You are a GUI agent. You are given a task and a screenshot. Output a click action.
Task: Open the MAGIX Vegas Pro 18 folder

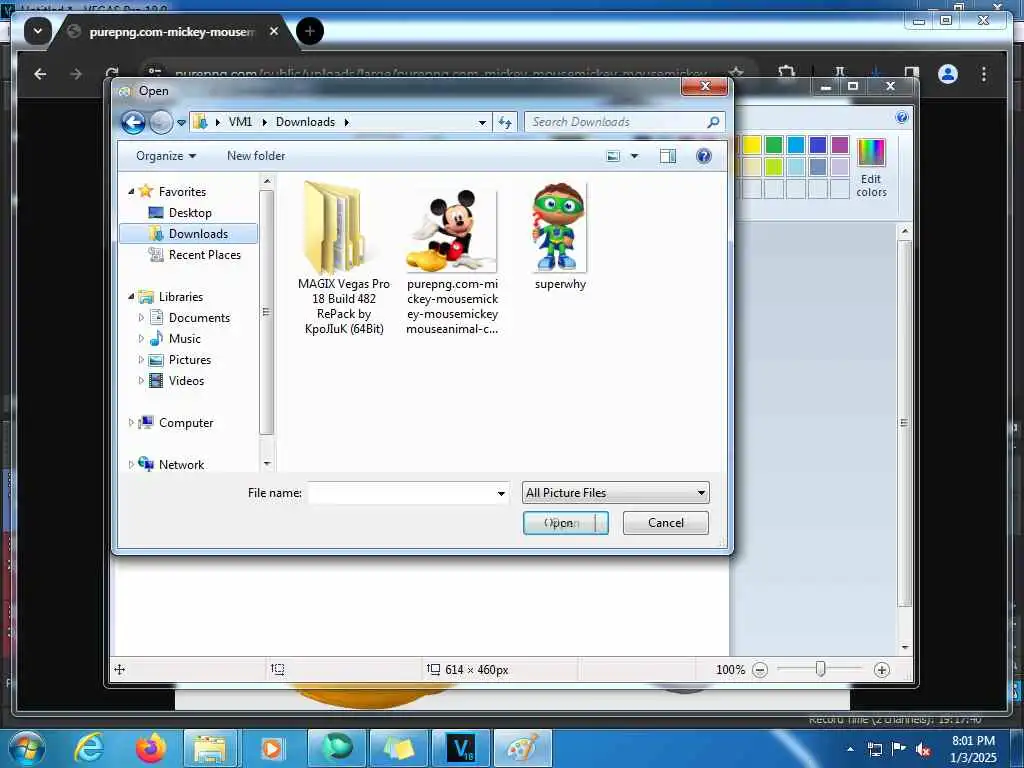[x=344, y=259]
